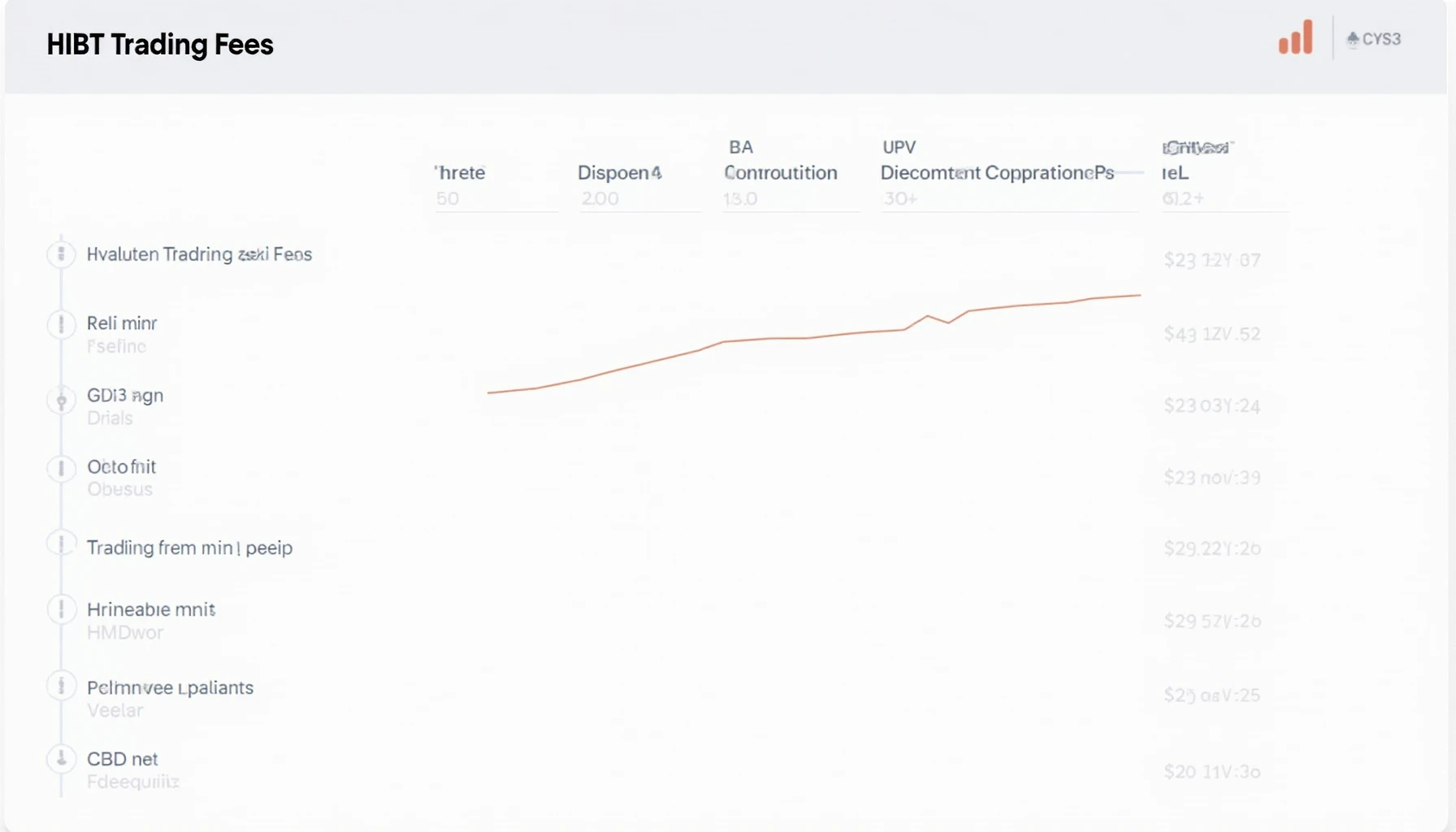Select the Hvaluten Tradring Fees row

click(199, 254)
